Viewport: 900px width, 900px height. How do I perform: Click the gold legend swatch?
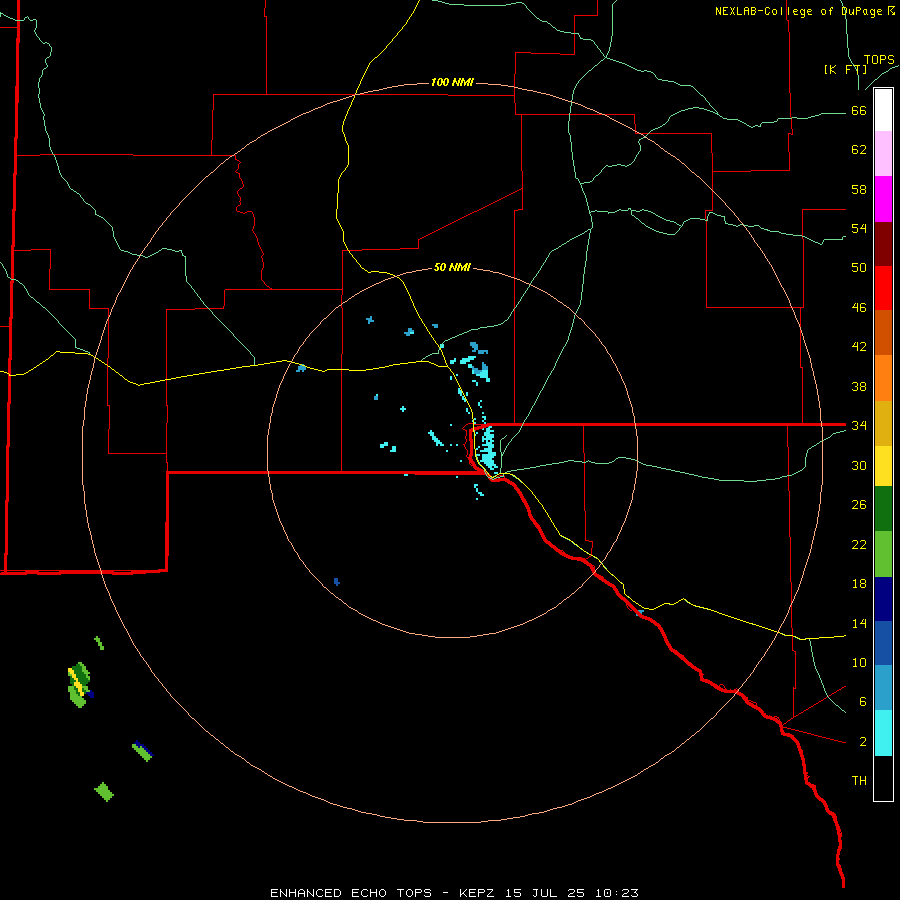pos(883,423)
